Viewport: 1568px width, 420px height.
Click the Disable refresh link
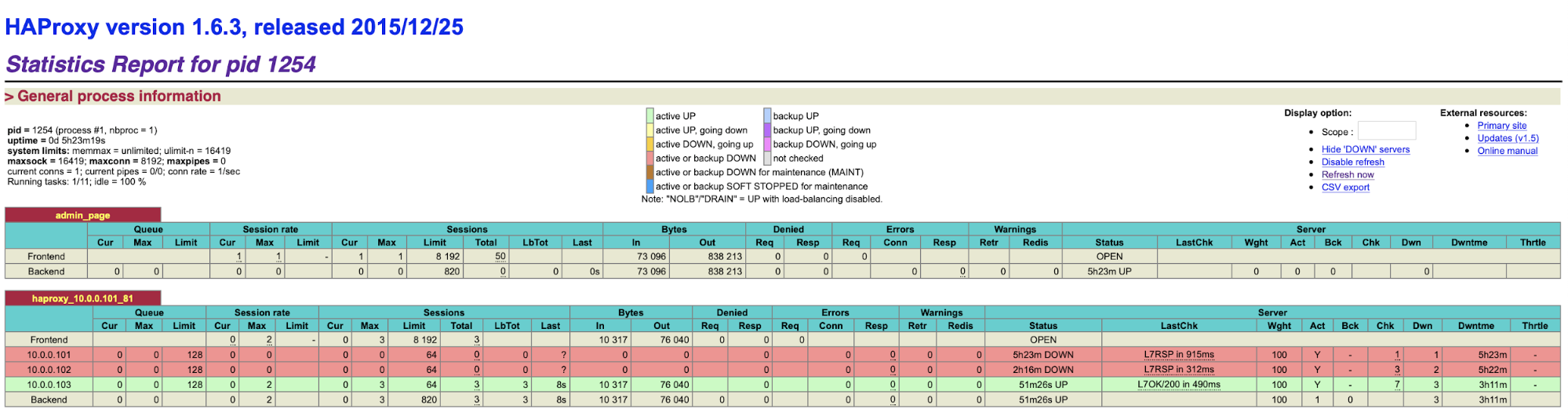1352,162
